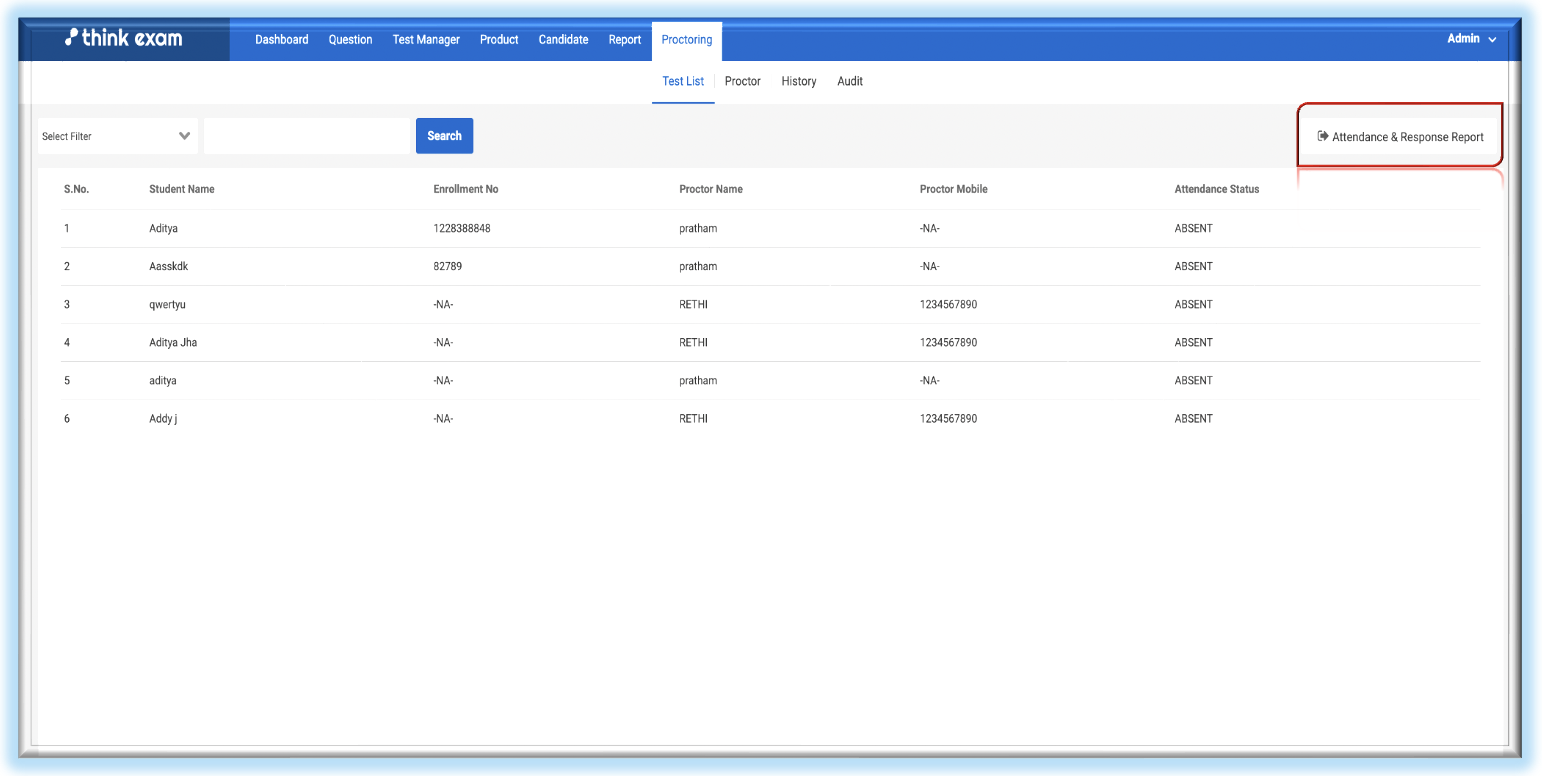Open the Test Manager menu
1542x776 pixels.
coord(426,40)
